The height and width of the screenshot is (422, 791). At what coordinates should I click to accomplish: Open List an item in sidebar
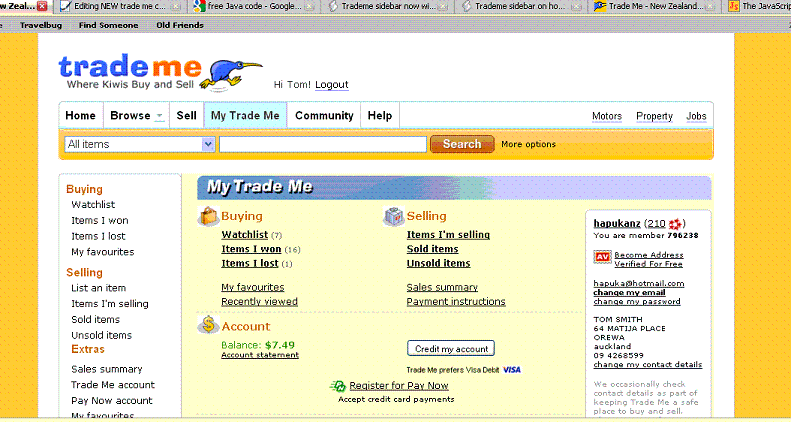[x=98, y=288]
